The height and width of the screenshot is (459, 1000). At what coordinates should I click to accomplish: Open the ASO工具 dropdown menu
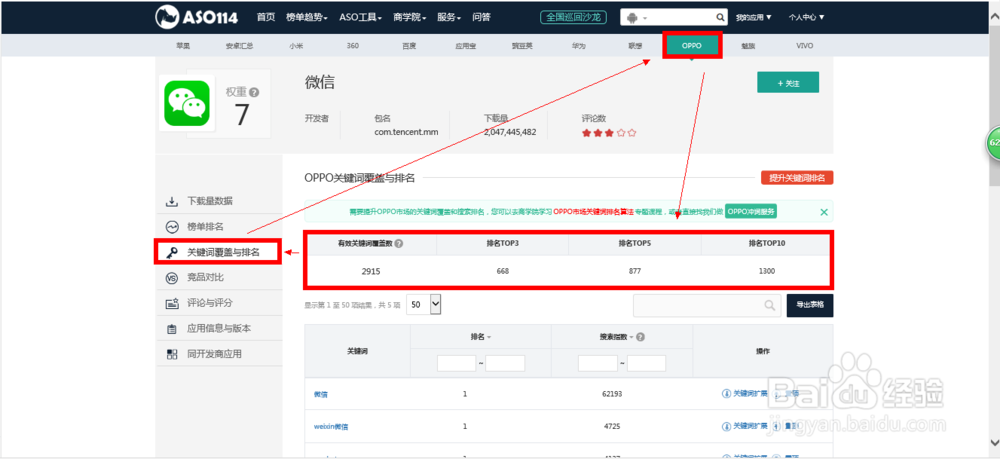[x=360, y=18]
